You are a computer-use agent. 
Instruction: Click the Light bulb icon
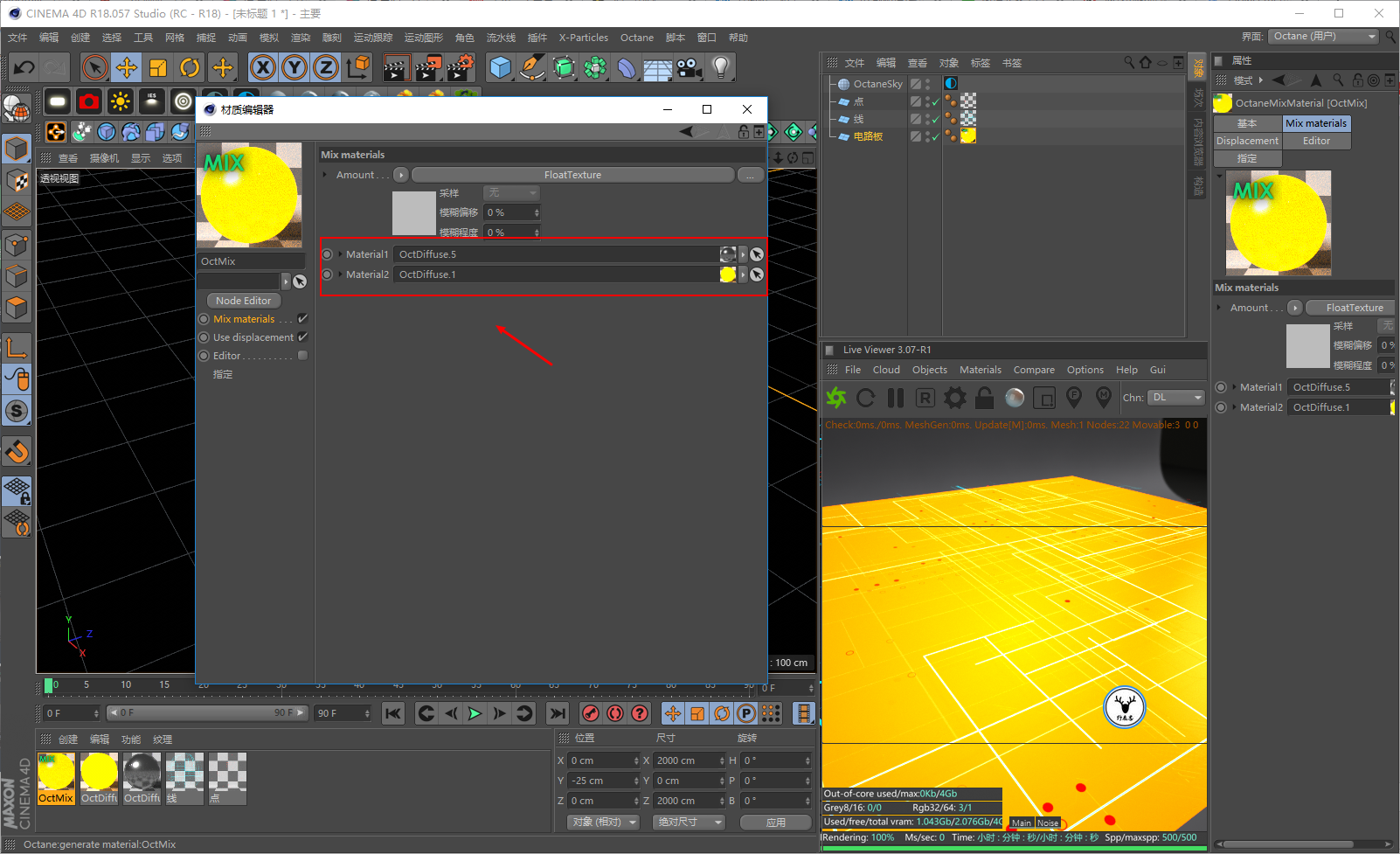pyautogui.click(x=720, y=67)
